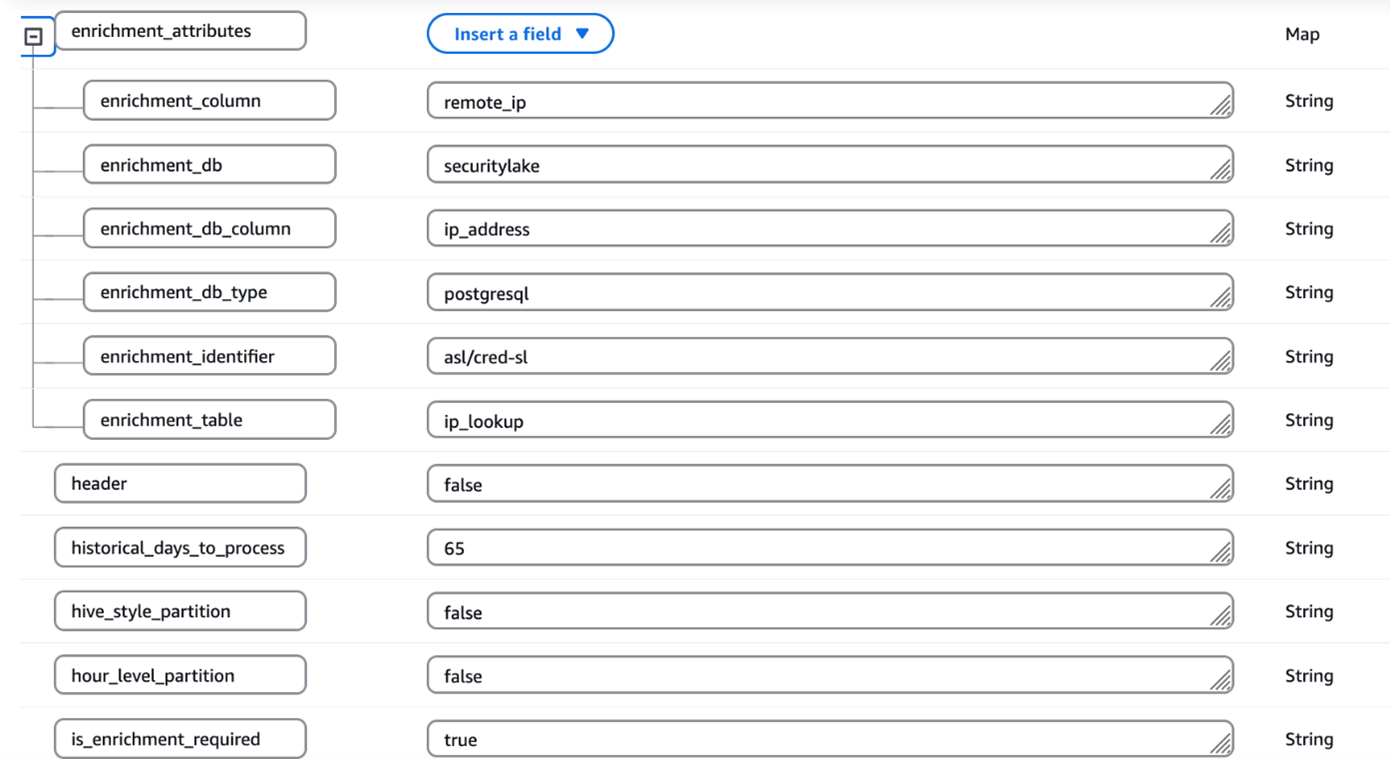This screenshot has width=1390, height=759.
Task: Click the enrichment_column attribute name field
Action: 209,101
